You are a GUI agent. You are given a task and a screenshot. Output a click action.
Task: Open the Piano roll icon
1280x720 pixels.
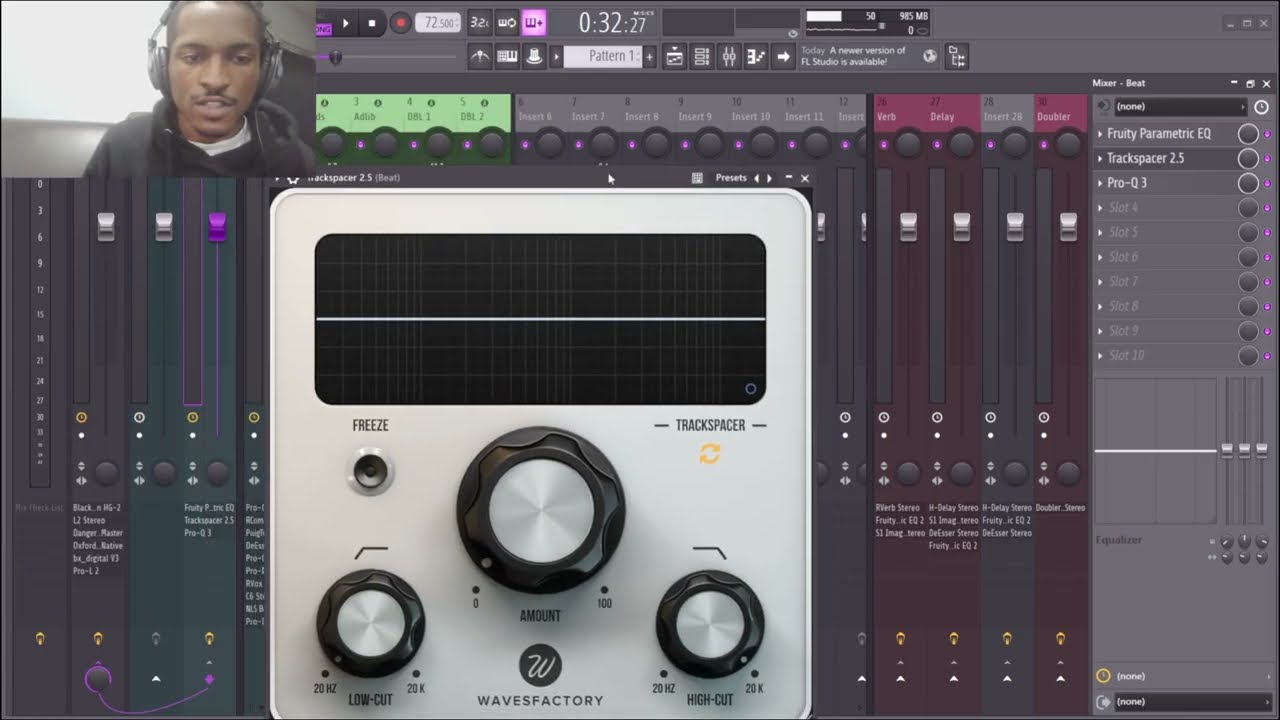click(756, 56)
